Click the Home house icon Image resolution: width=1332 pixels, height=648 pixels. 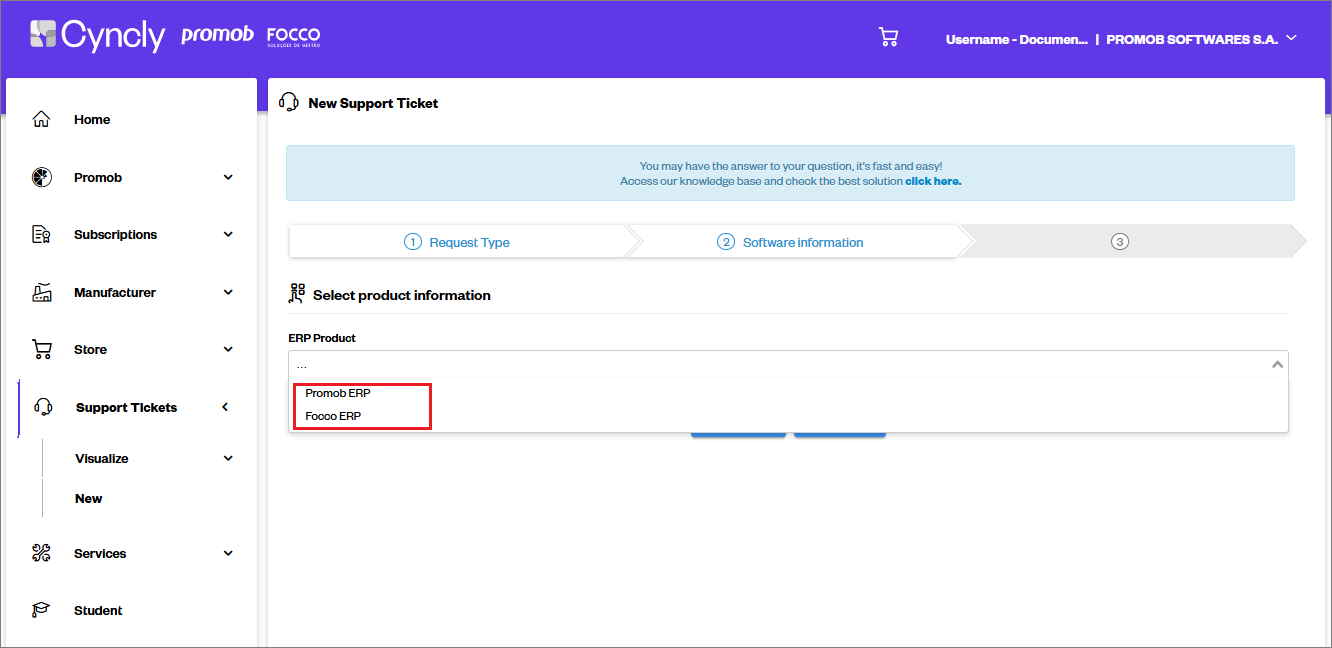tap(41, 119)
